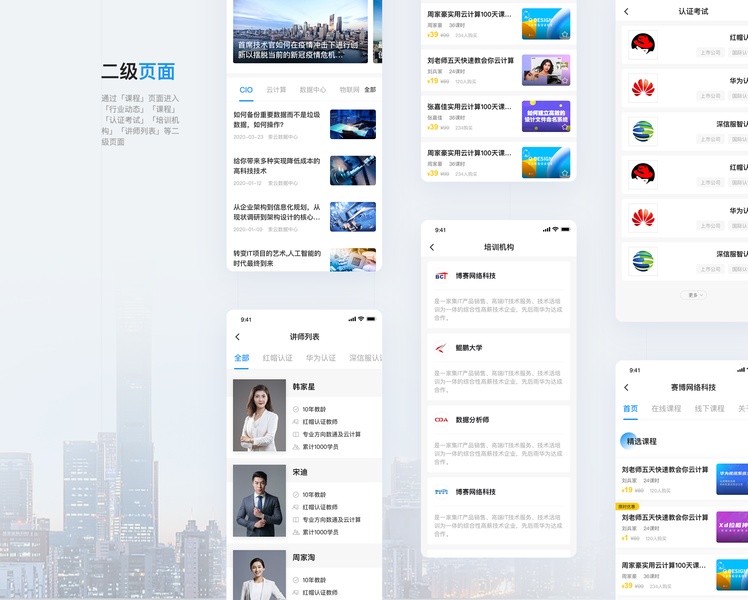Tap 累计1000学员 people icon under 韩家星

point(296,447)
